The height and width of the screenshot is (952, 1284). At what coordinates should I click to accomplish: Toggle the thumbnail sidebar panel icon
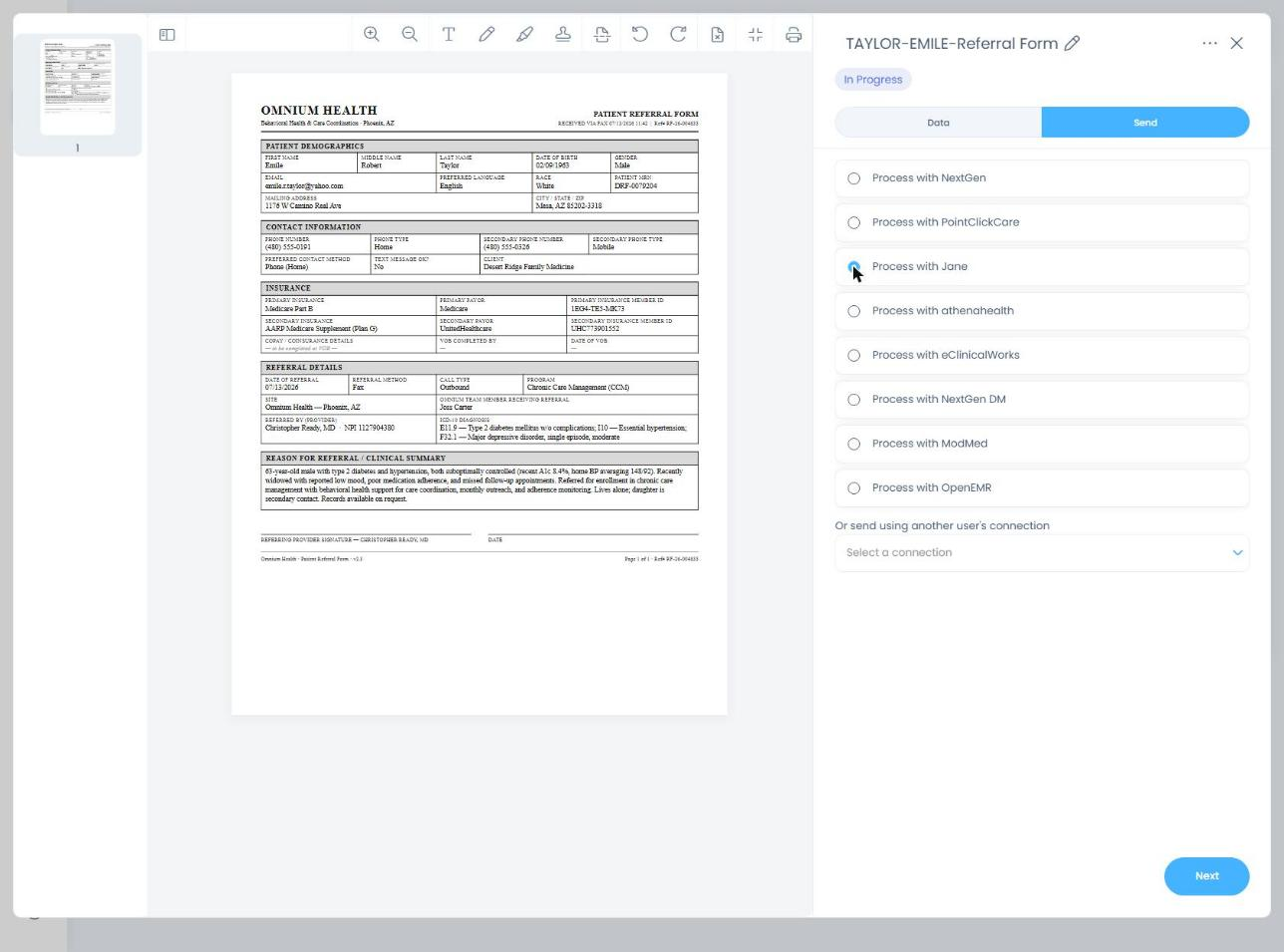pyautogui.click(x=167, y=35)
